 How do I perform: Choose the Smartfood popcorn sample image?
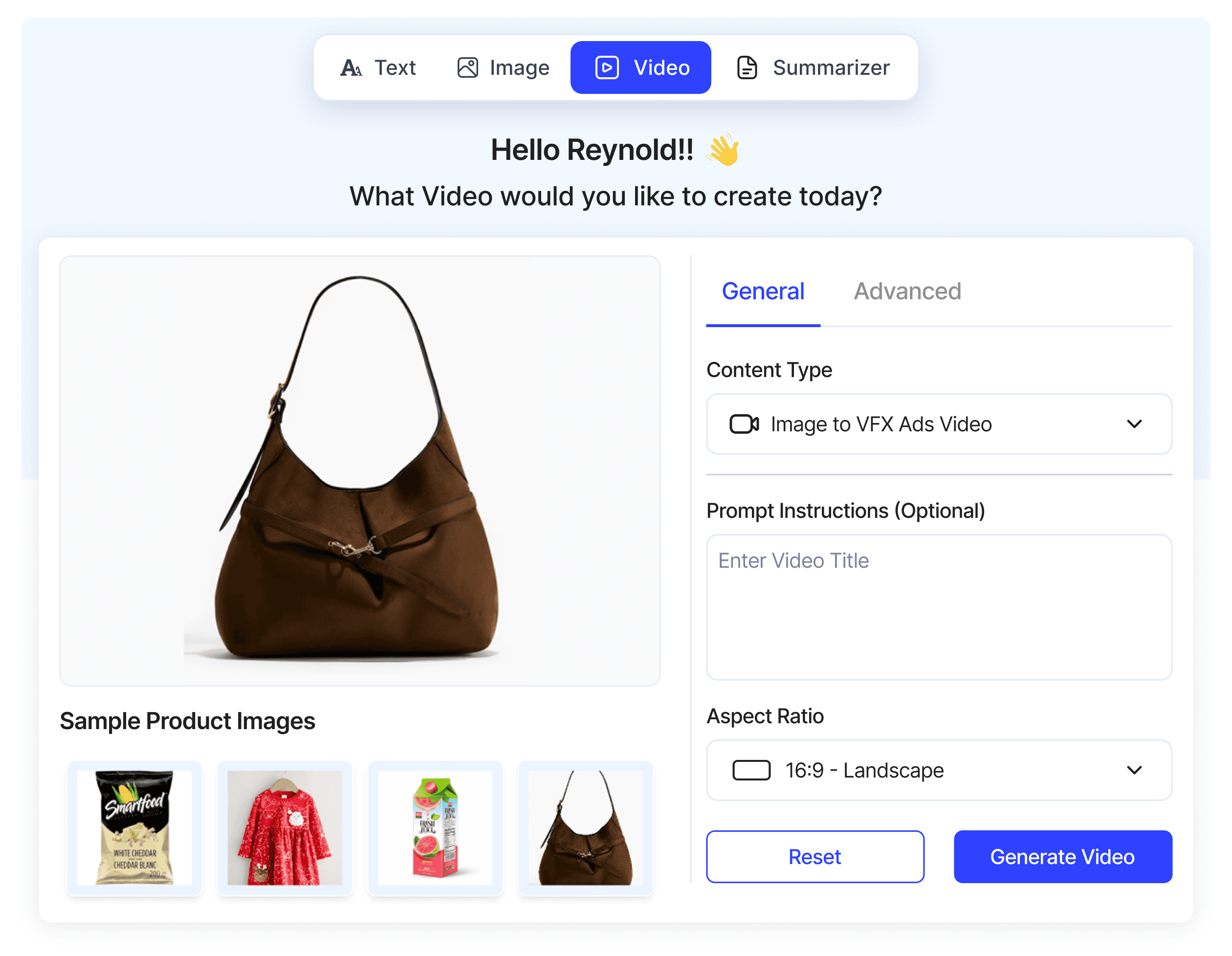click(x=134, y=827)
